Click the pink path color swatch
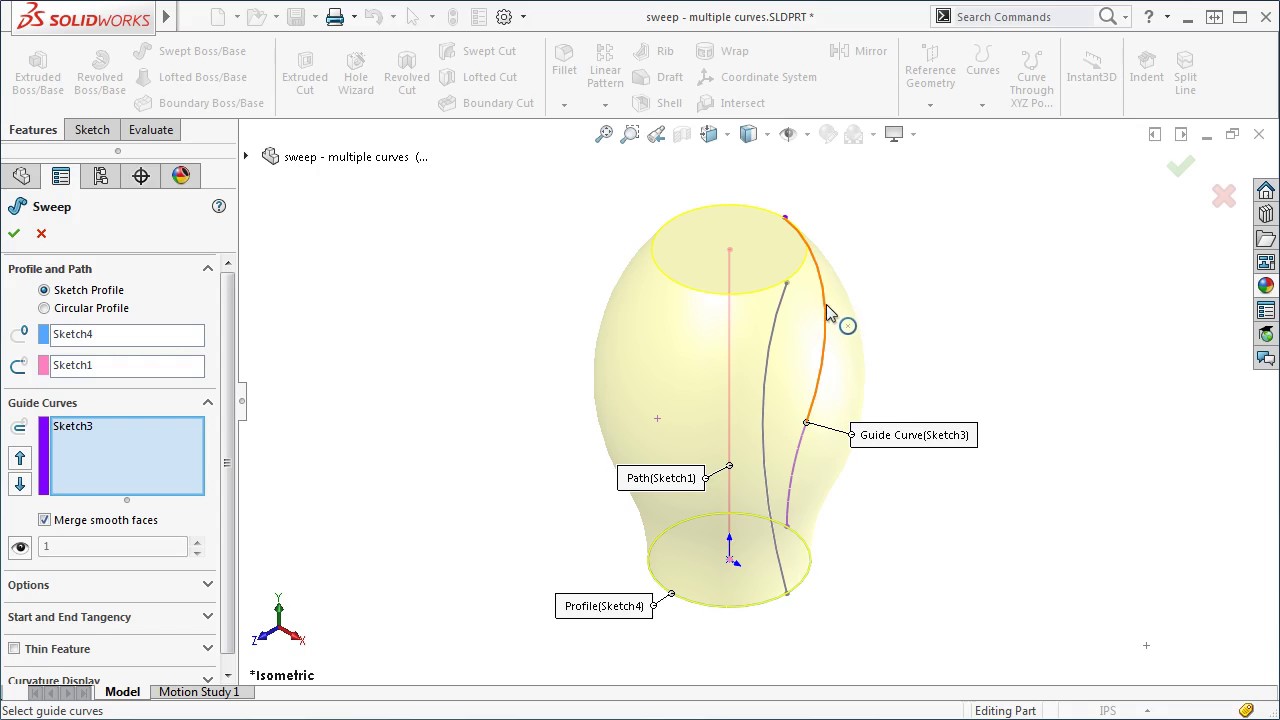The height and width of the screenshot is (720, 1280). 43,365
